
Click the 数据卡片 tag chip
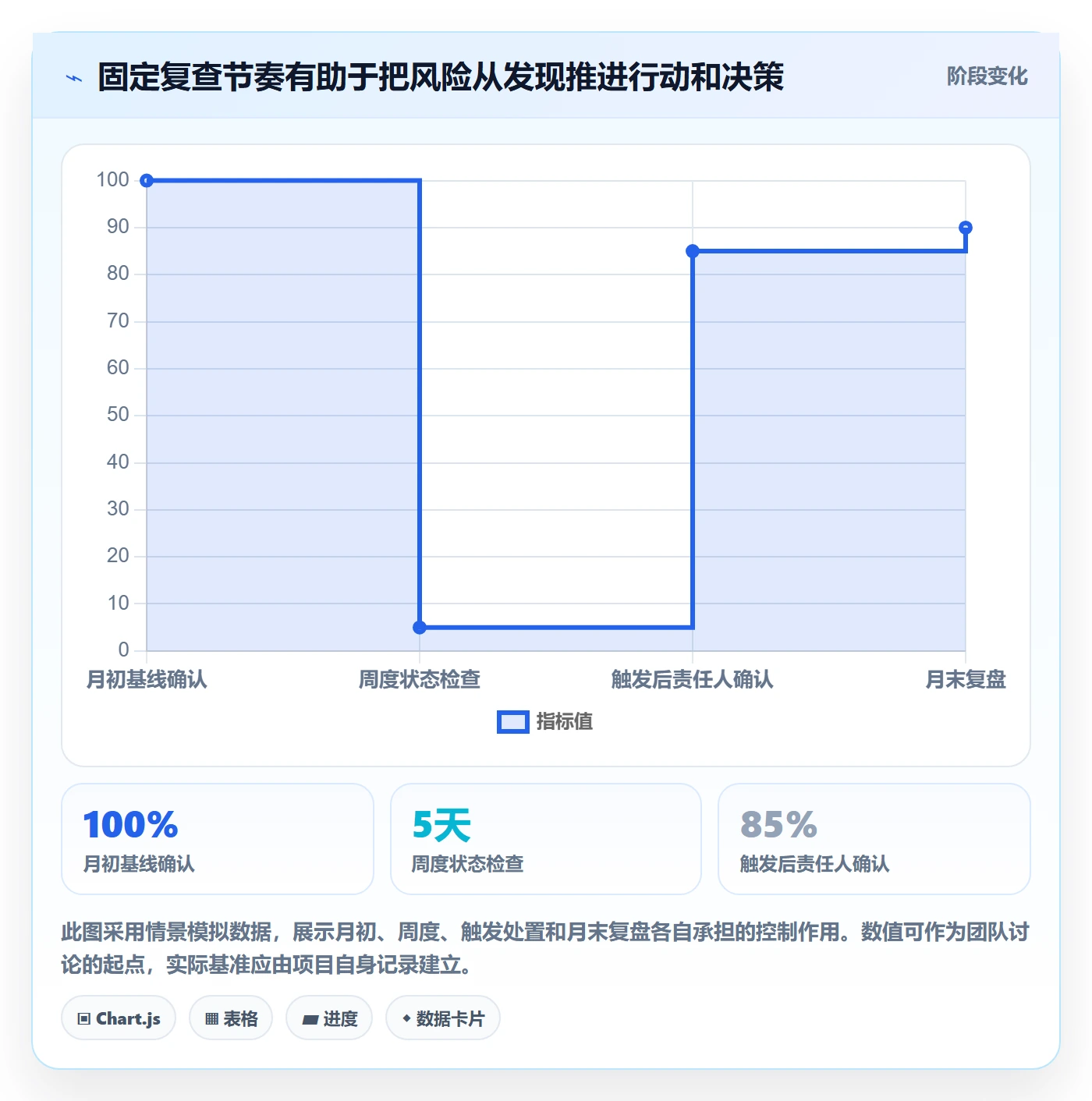[443, 1018]
